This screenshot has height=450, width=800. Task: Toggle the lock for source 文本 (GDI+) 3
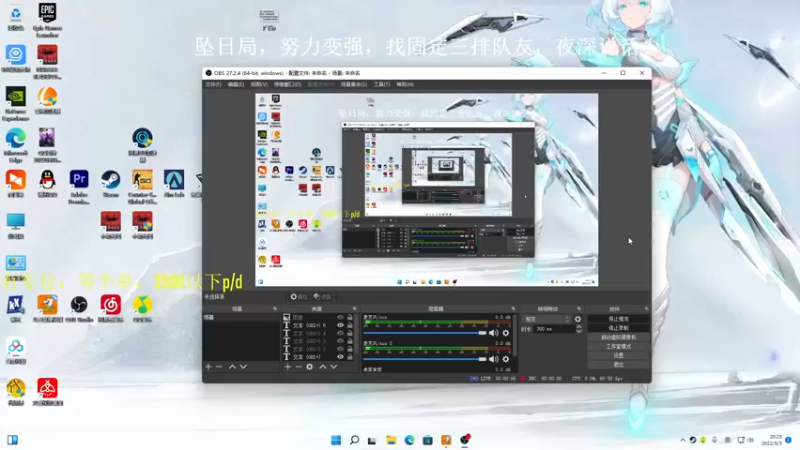click(x=350, y=341)
